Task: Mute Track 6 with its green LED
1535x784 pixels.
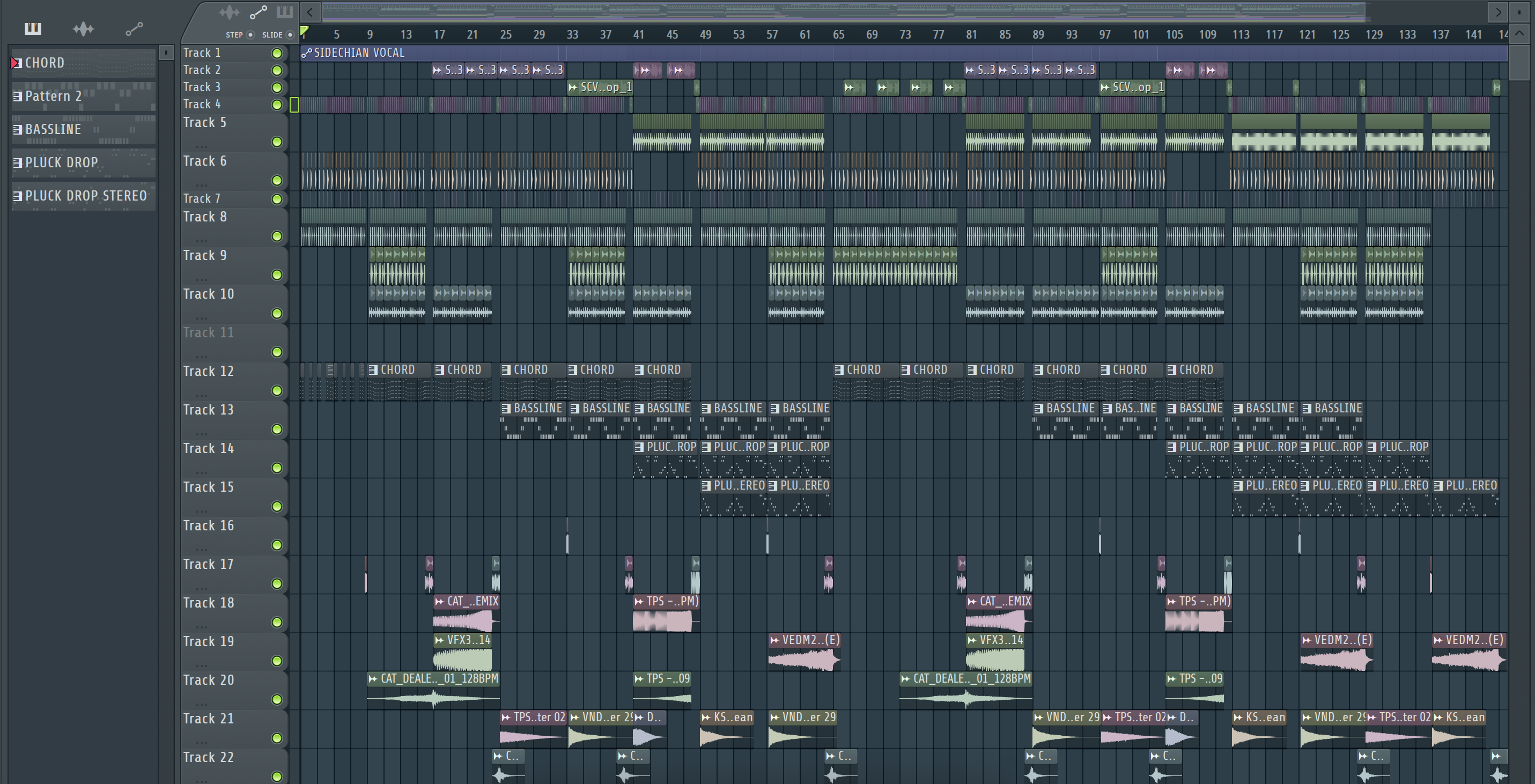Action: coord(277,181)
